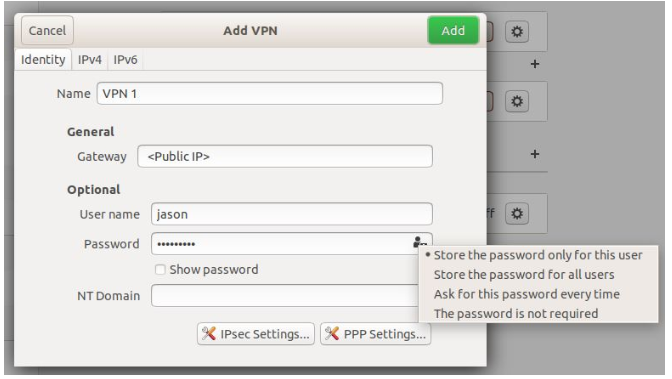
Task: Select the Identity tab
Action: pyautogui.click(x=43, y=60)
